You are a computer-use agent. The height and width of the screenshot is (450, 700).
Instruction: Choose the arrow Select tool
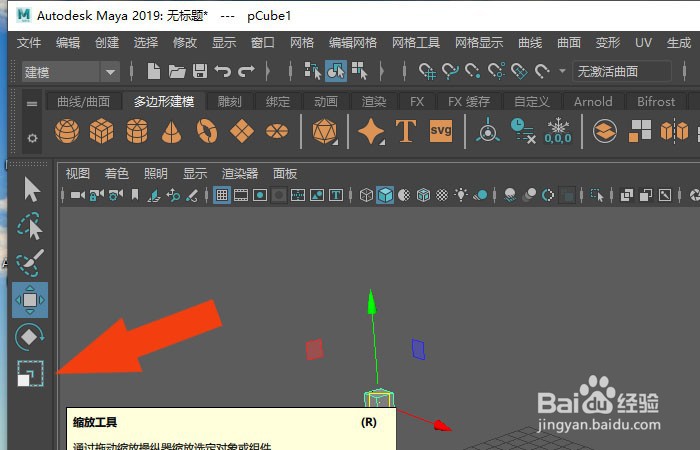coord(32,189)
